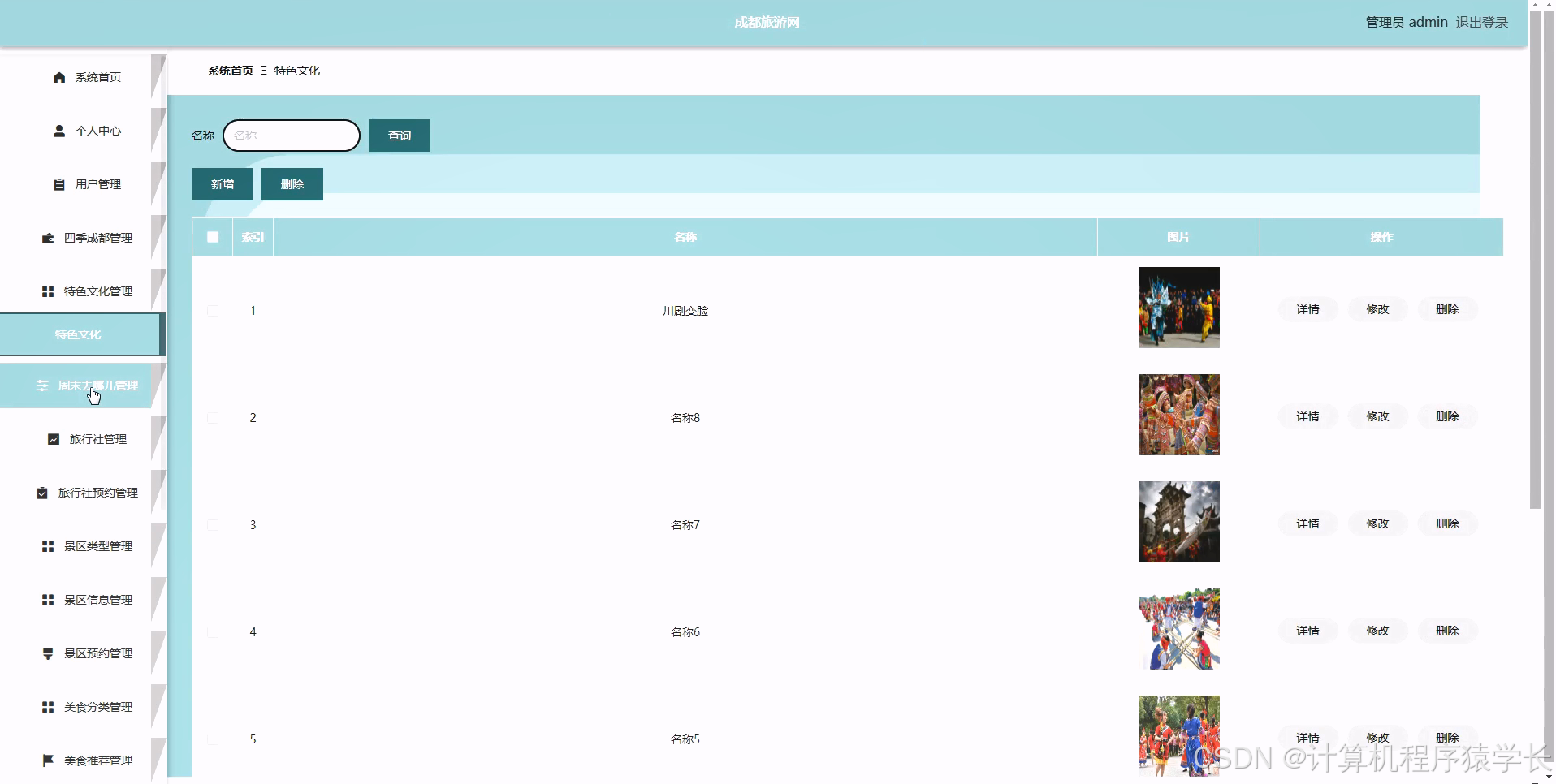This screenshot has width=1556, height=784.
Task: Click the grid icon beside 特色文化管理
Action: click(x=48, y=291)
